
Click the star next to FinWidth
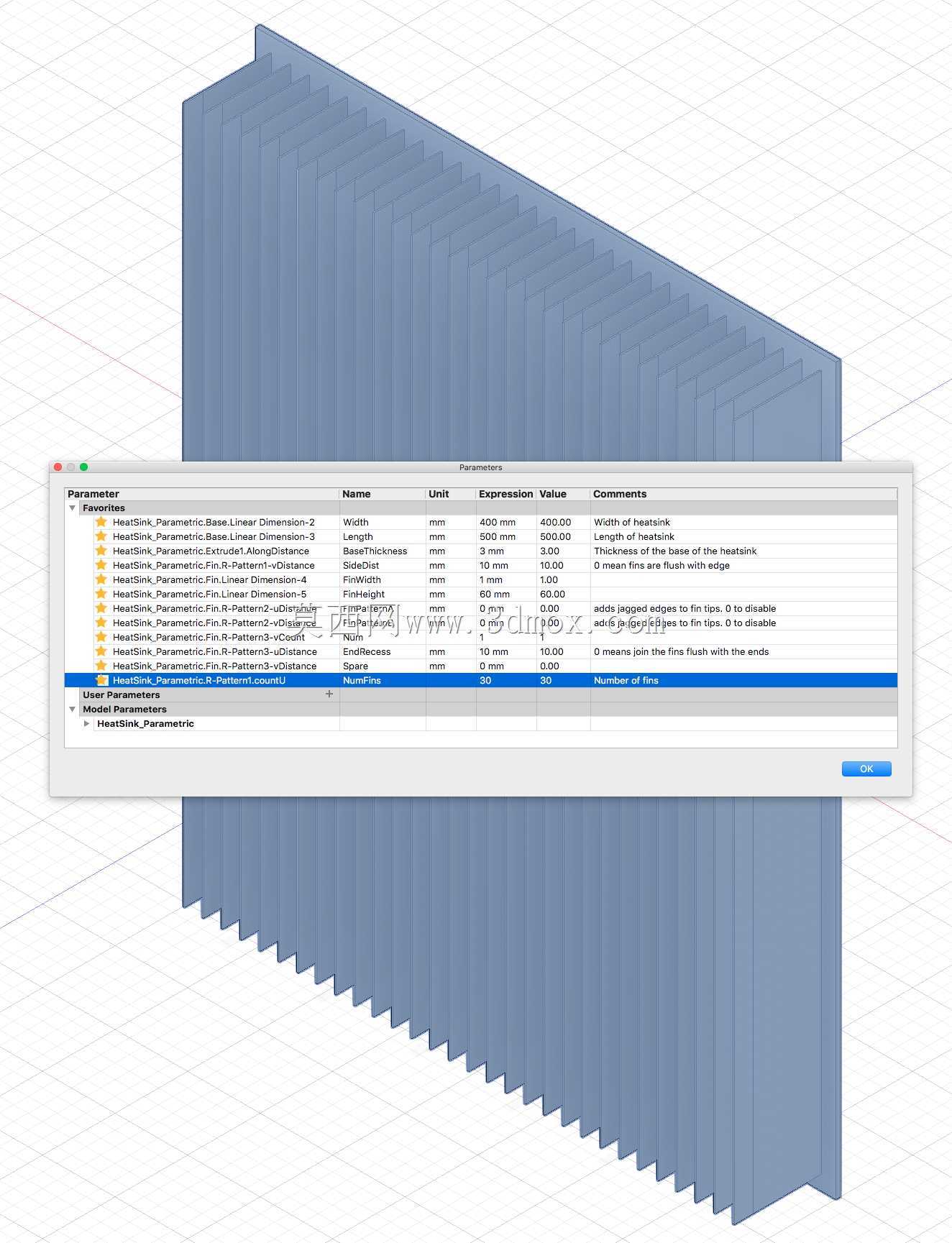[x=101, y=579]
